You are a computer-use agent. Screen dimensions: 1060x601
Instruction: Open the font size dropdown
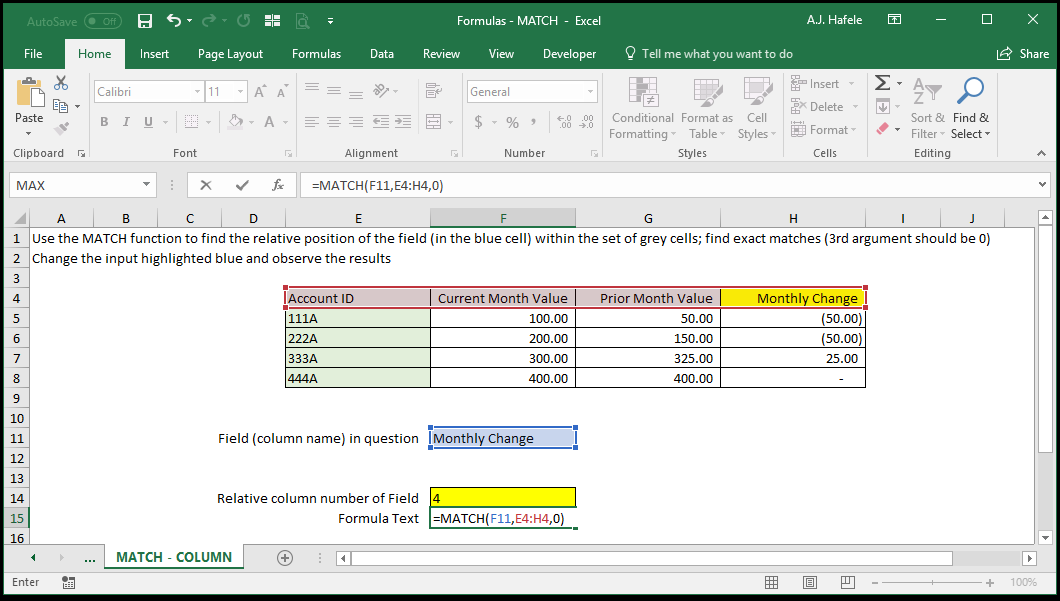tap(240, 92)
